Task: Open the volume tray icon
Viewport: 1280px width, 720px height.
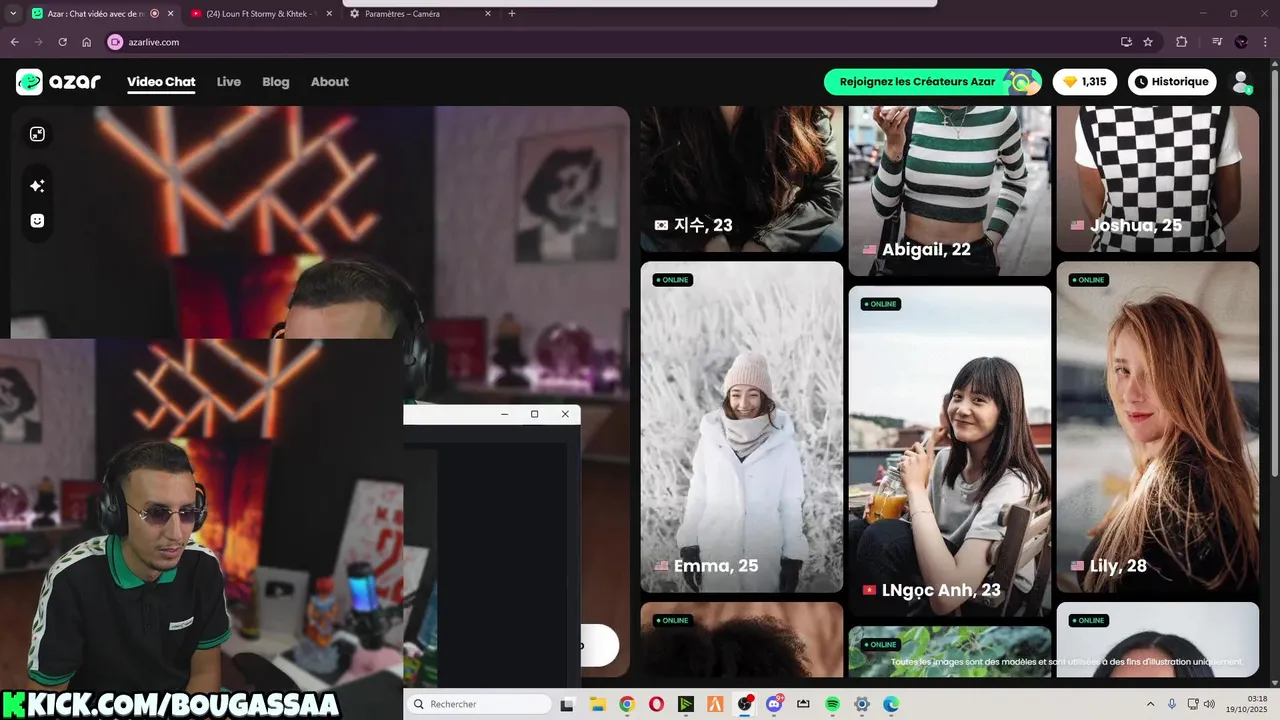Action: click(x=1210, y=704)
